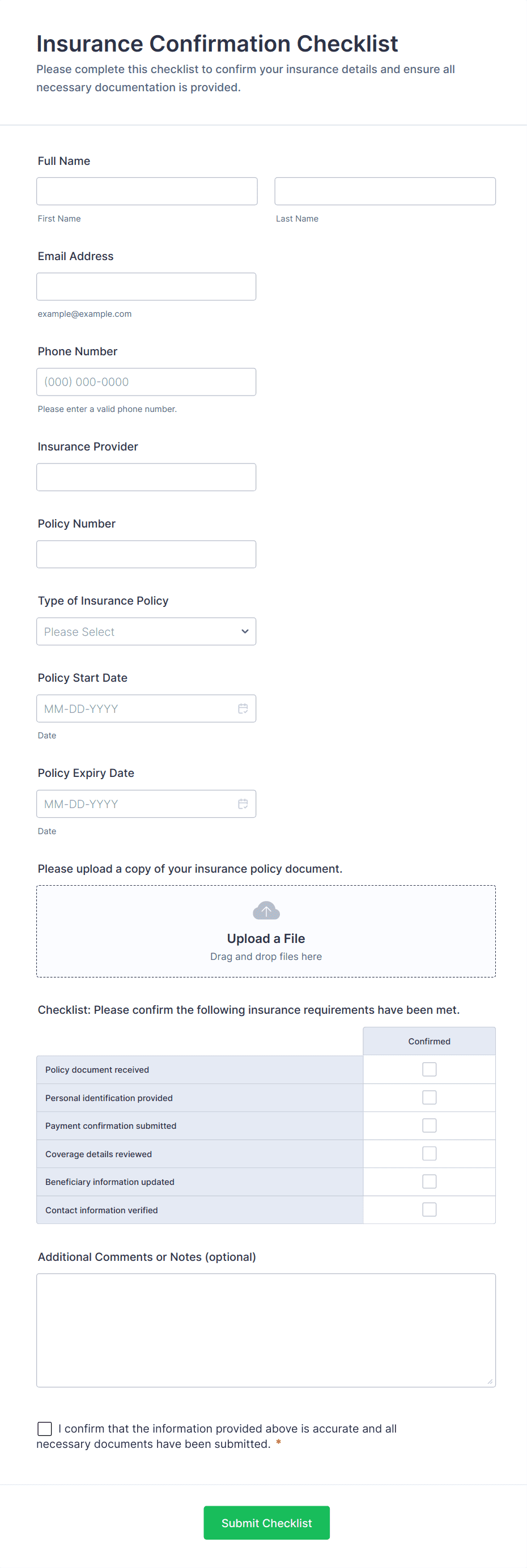527x1568 pixels.
Task: Click into the Last Name field
Action: (385, 191)
